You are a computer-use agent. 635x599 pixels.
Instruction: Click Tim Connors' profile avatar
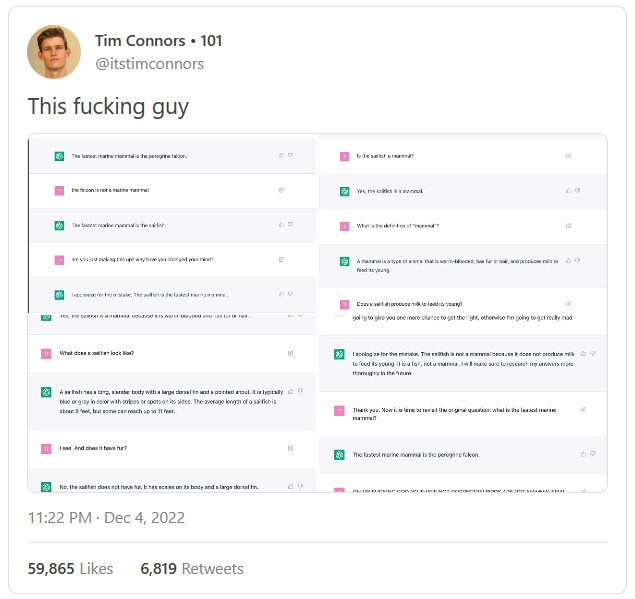pos(54,52)
